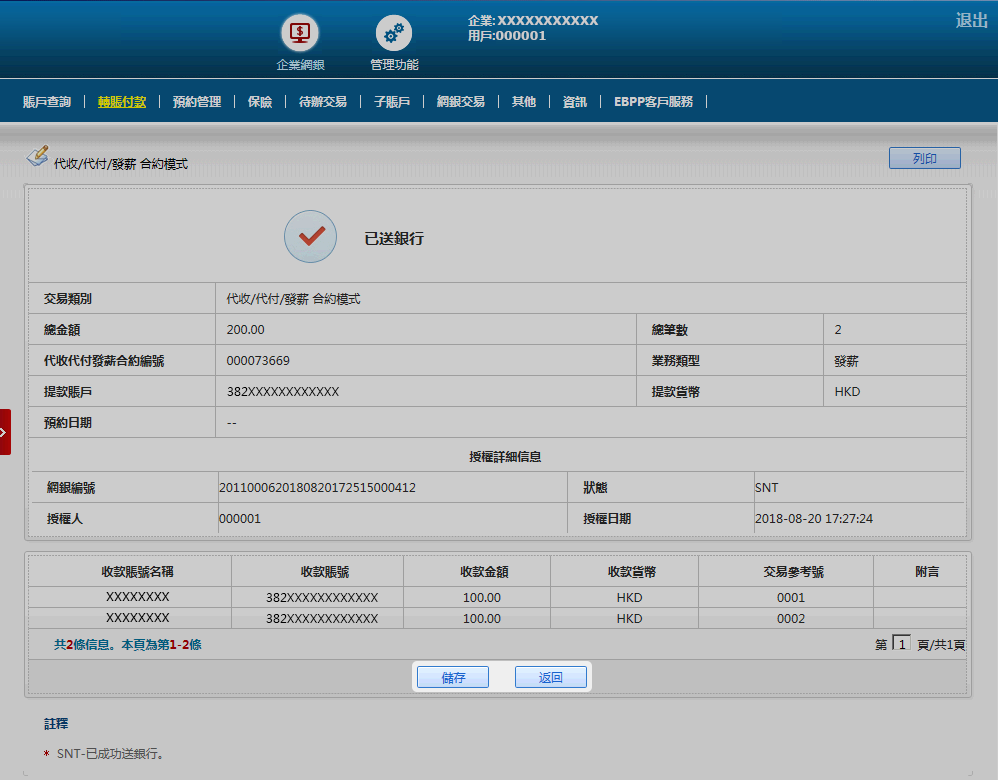Click the pencil icon beside page title
Image resolution: width=998 pixels, height=780 pixels.
pos(37,157)
